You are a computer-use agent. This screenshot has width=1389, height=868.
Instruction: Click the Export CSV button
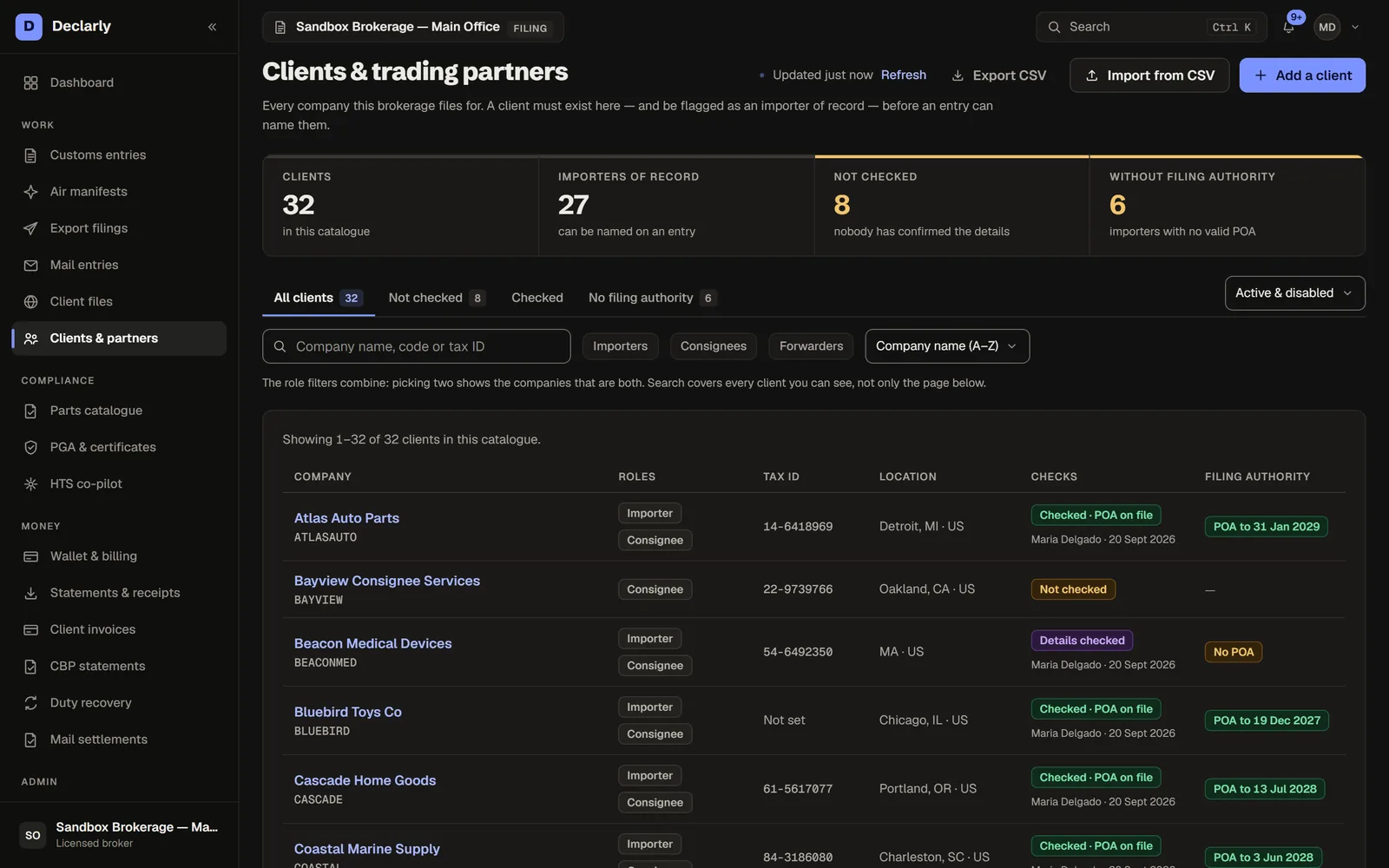[999, 76]
